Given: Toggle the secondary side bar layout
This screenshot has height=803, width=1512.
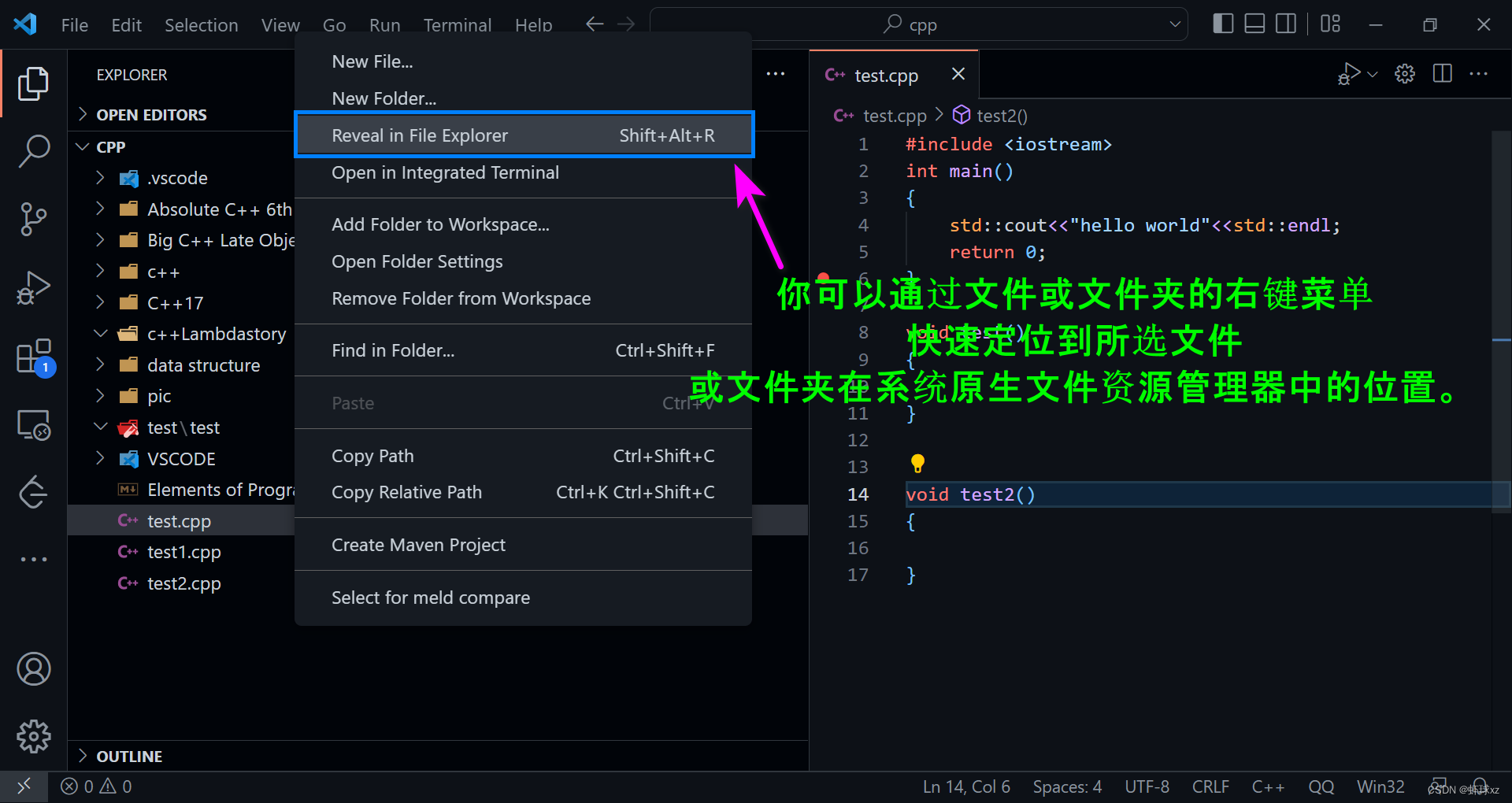Looking at the screenshot, I should pyautogui.click(x=1286, y=24).
